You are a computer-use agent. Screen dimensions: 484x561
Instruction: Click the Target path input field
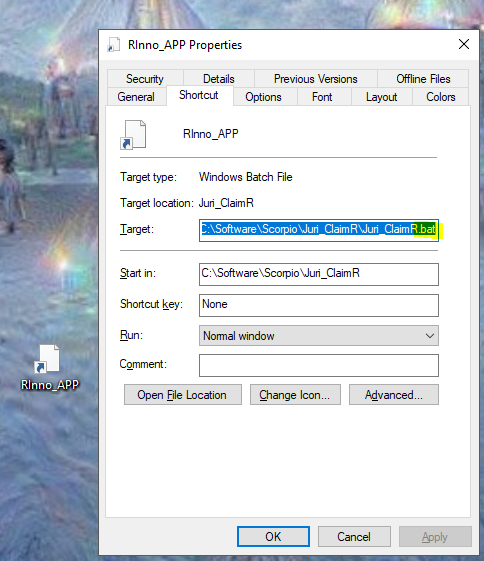tap(319, 230)
